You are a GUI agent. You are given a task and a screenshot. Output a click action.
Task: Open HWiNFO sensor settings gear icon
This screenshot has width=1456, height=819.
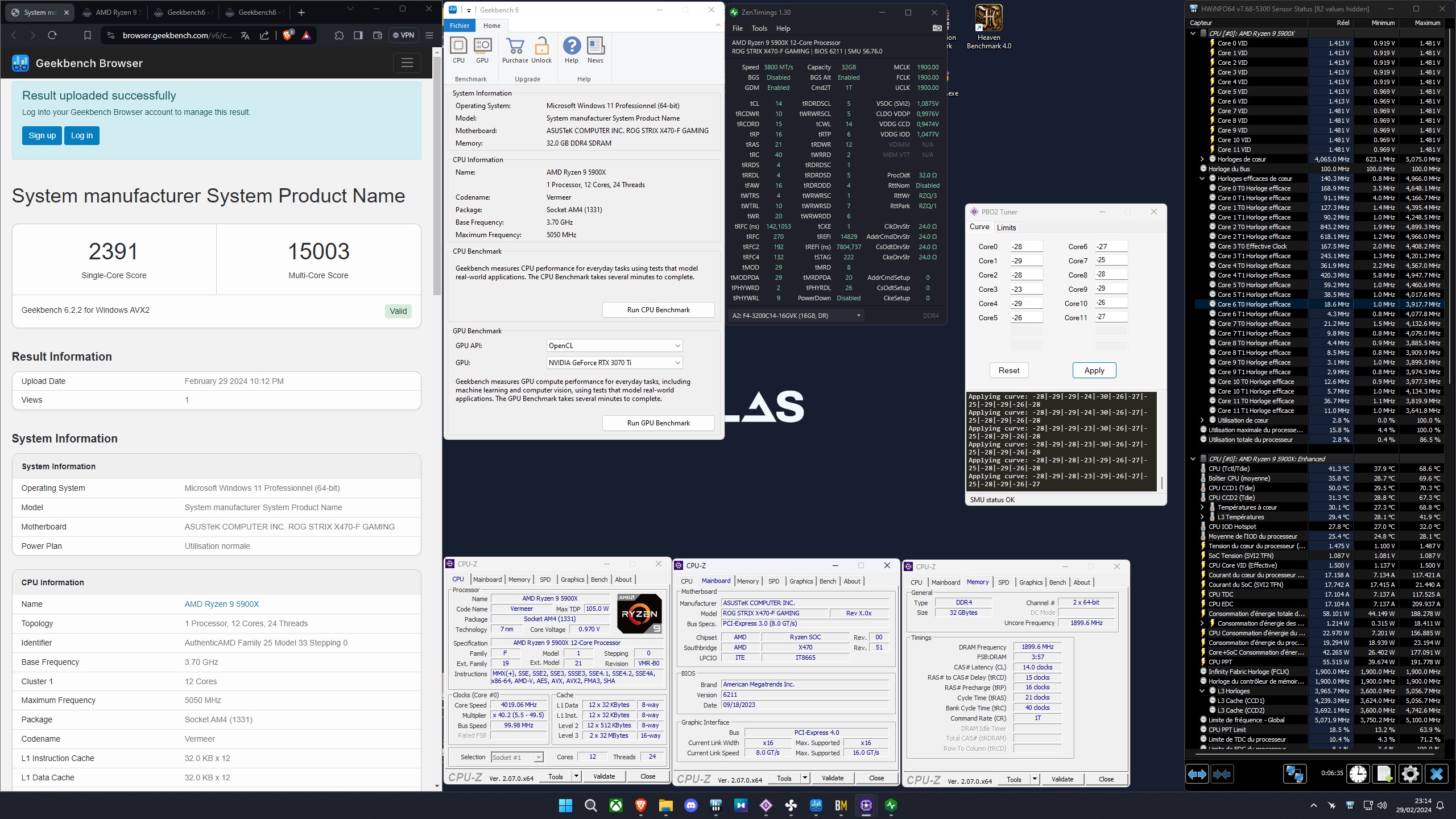[1410, 774]
